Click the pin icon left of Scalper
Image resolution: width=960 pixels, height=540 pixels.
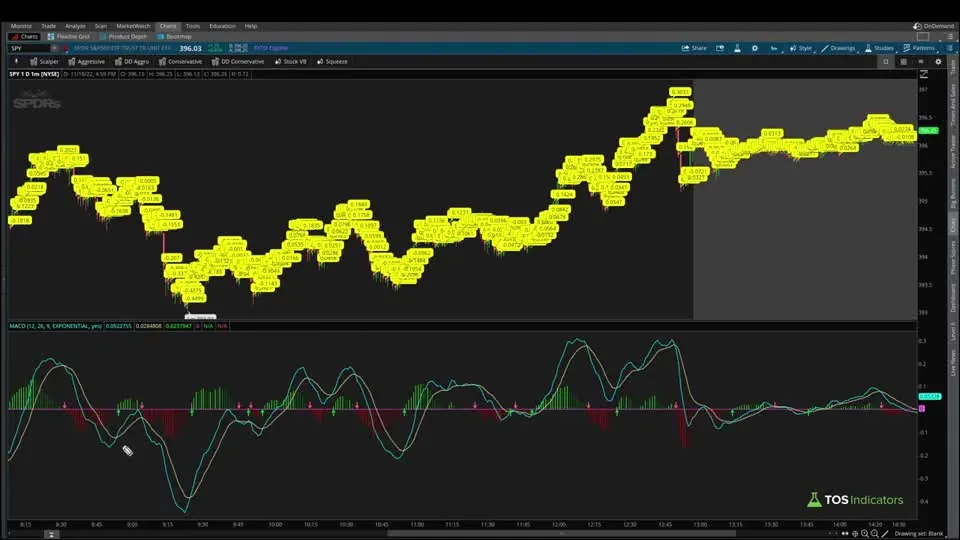[17, 62]
